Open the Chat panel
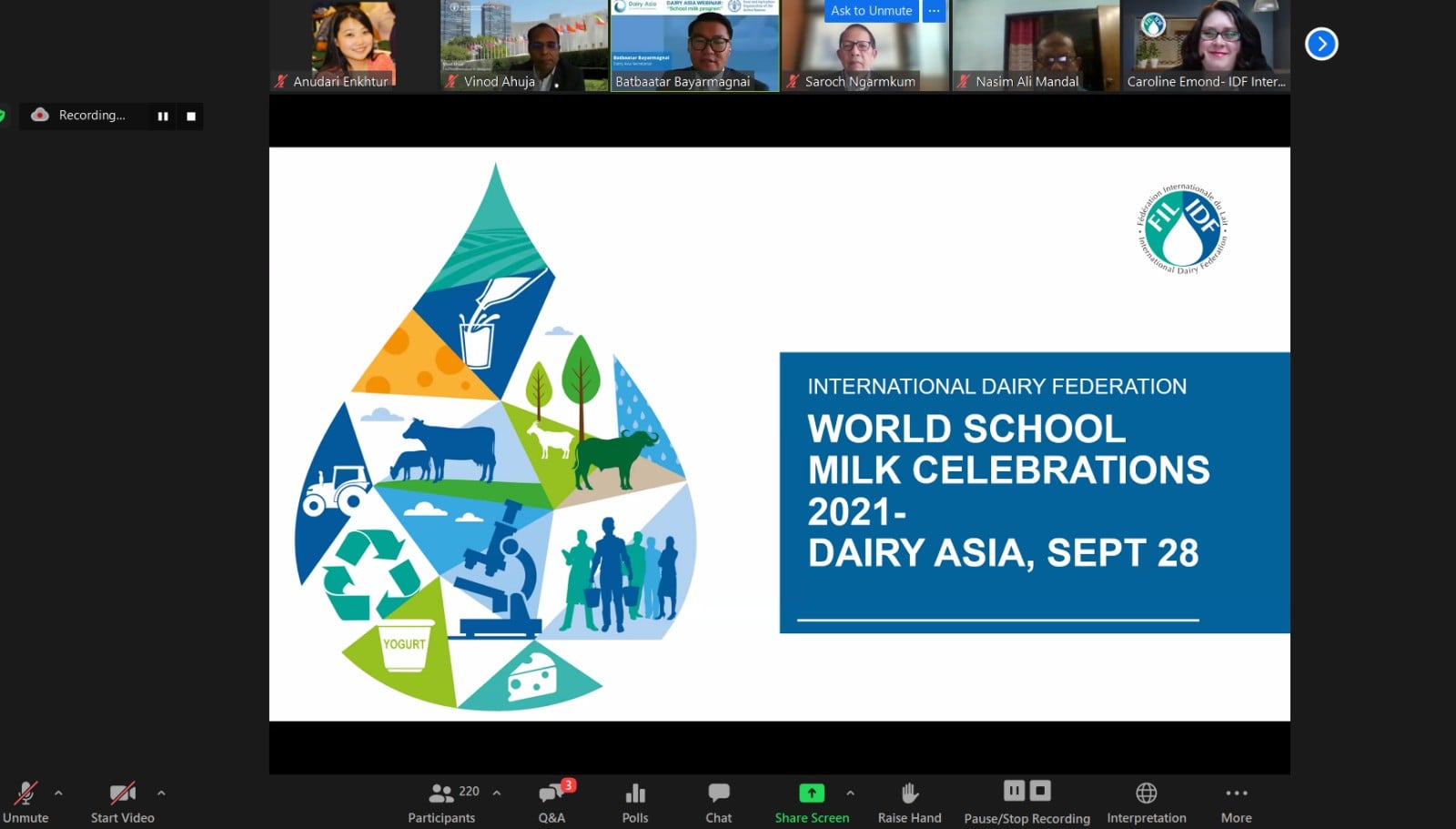The width and height of the screenshot is (1456, 829). click(x=718, y=803)
